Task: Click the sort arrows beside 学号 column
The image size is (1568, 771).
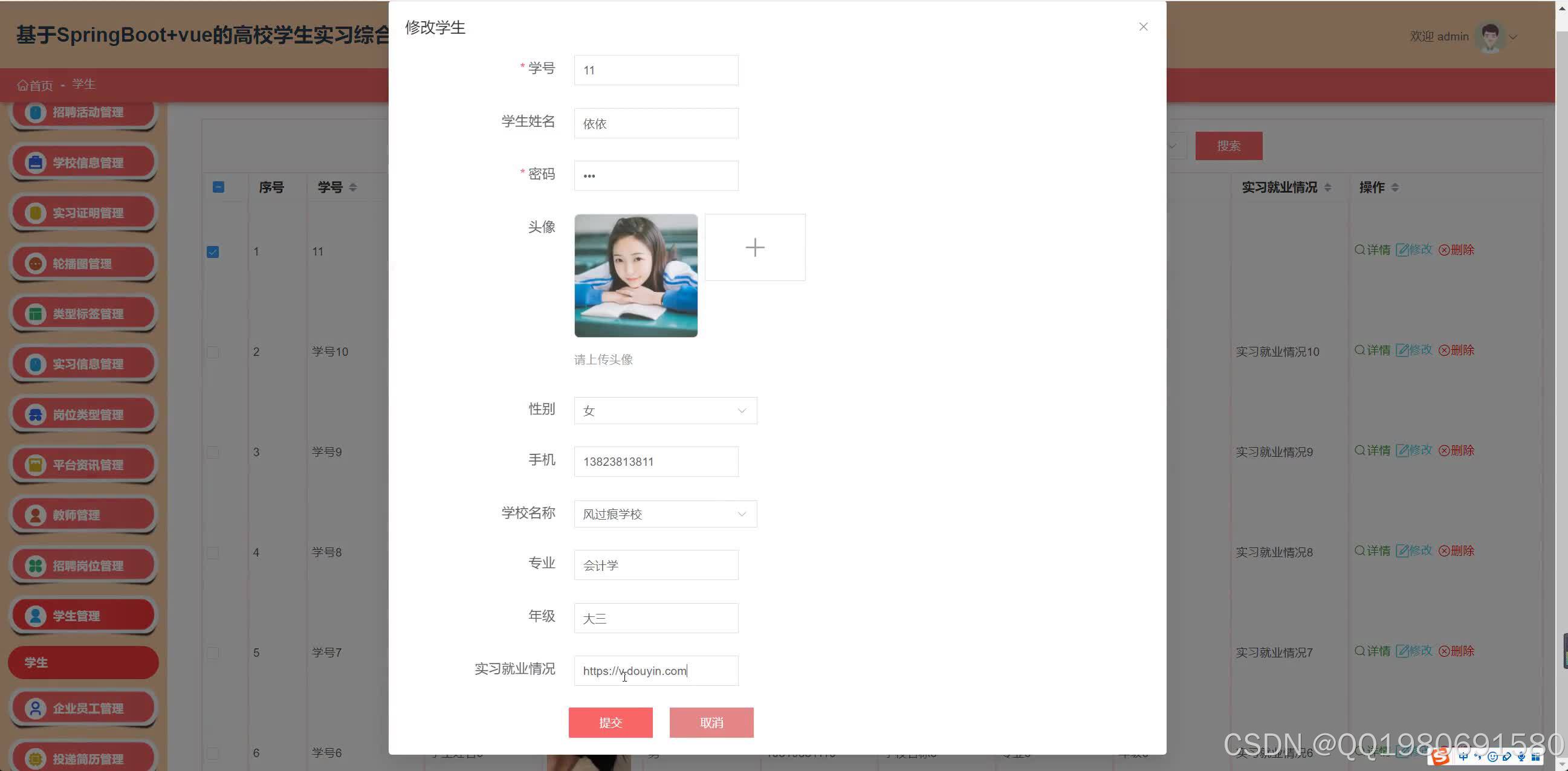Action: pos(353,187)
